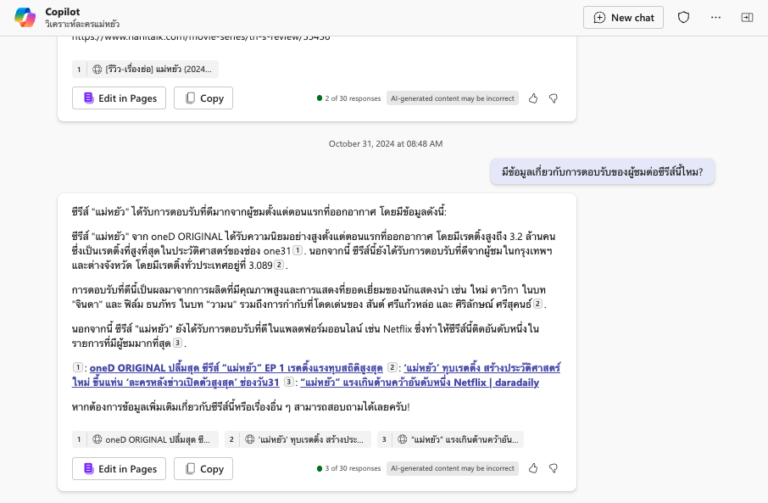Open the shield protection icon
The image size is (768, 503).
(x=683, y=18)
